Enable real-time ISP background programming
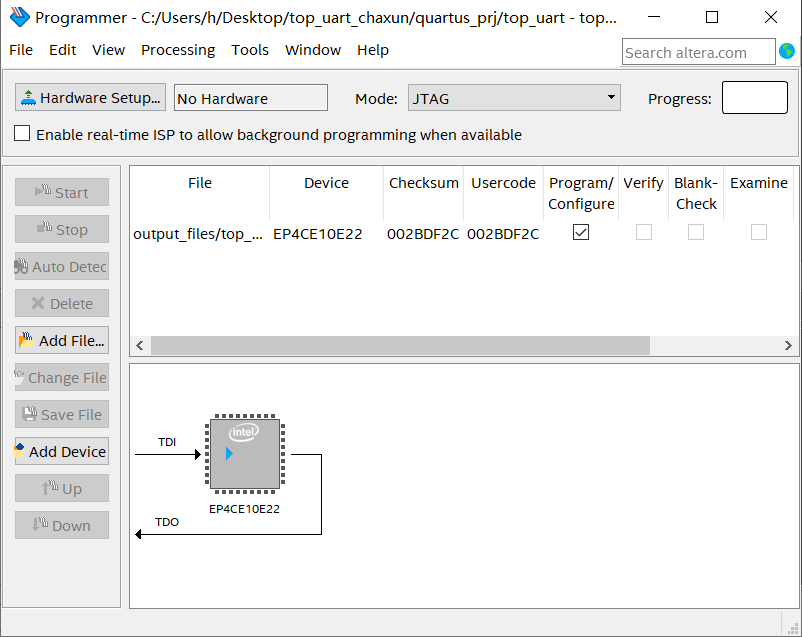Image resolution: width=802 pixels, height=637 pixels. (x=22, y=135)
